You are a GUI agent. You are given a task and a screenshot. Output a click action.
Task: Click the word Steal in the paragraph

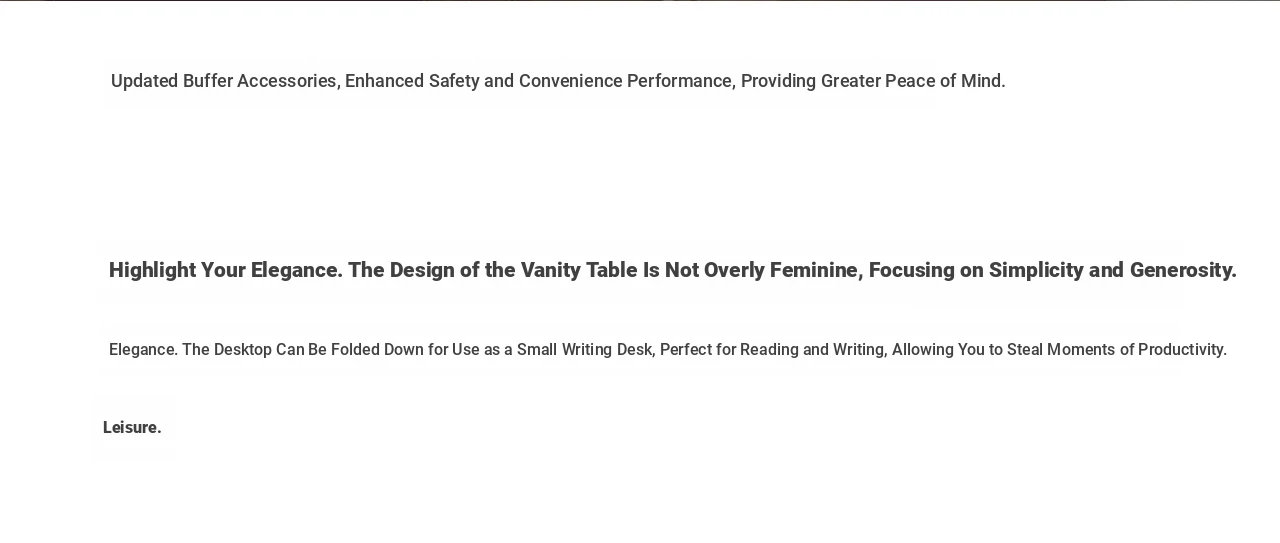1025,350
